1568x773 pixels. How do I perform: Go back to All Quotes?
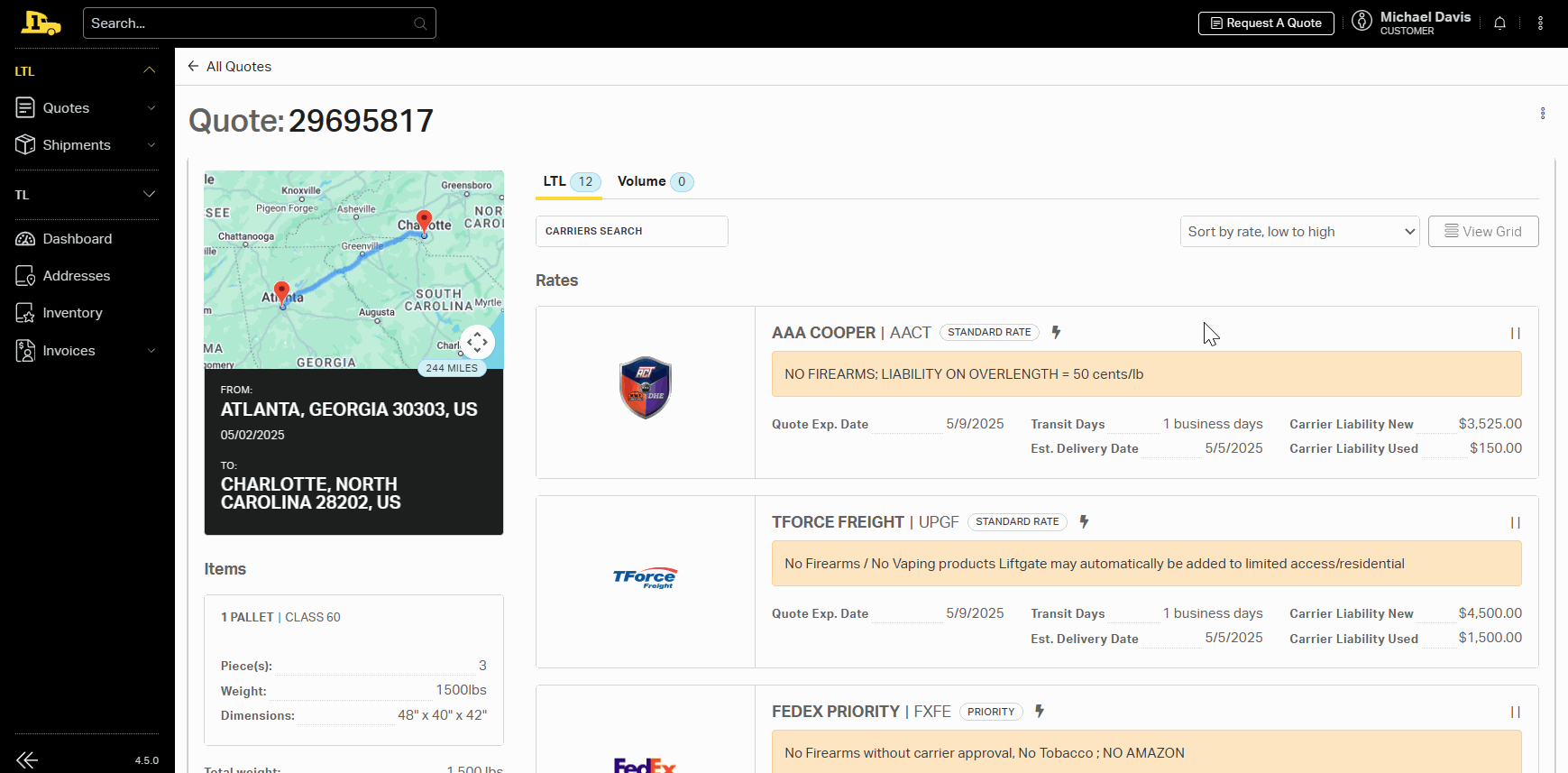coord(230,67)
